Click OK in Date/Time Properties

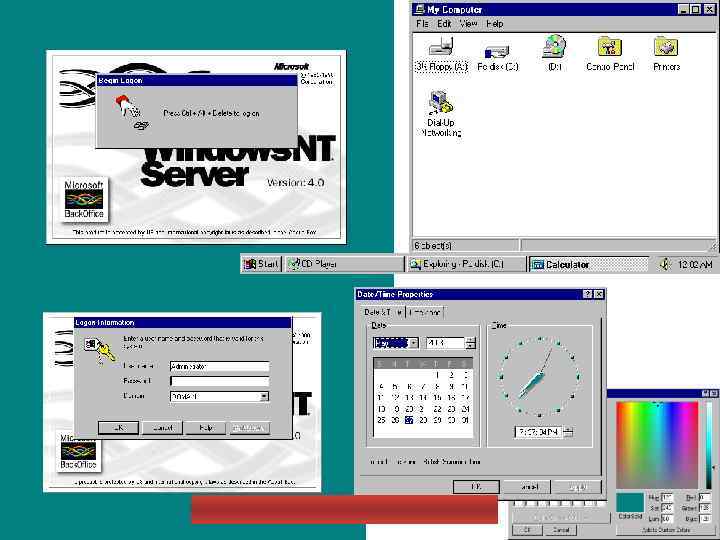click(476, 487)
